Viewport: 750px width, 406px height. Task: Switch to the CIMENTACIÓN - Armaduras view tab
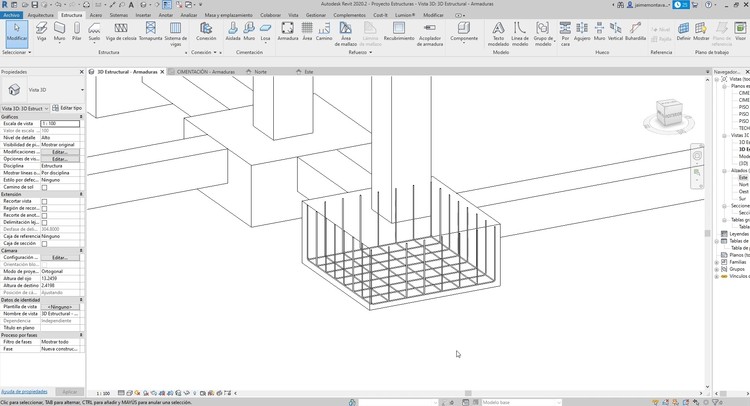[x=206, y=72]
